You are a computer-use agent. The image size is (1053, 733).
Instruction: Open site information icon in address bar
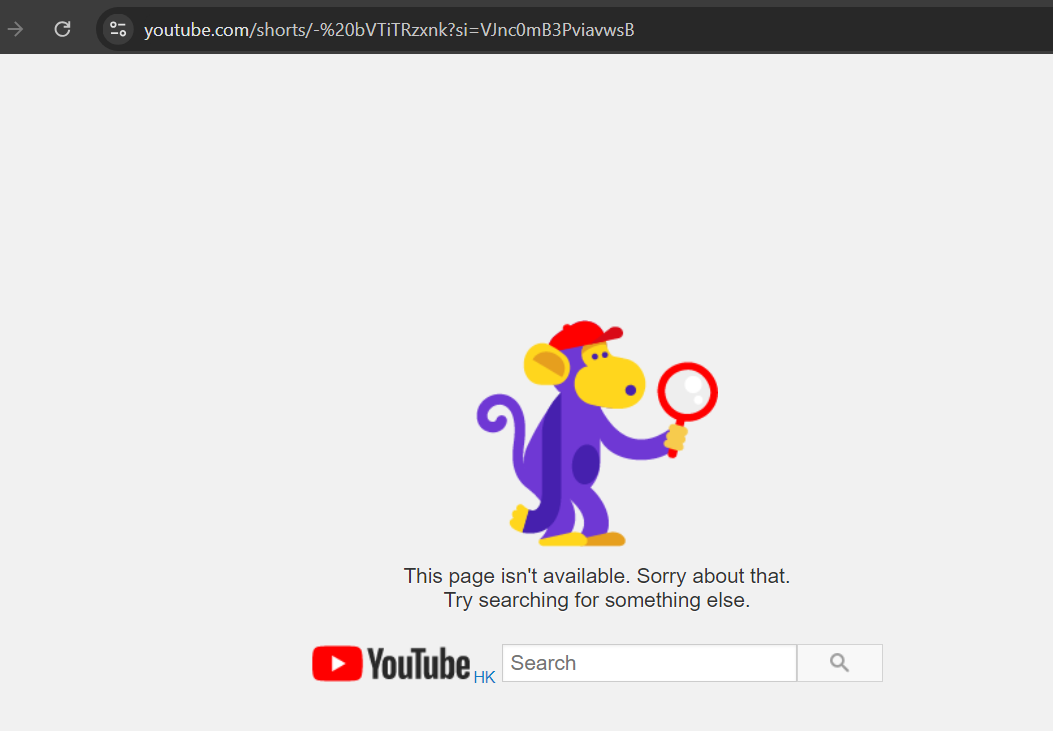(118, 30)
